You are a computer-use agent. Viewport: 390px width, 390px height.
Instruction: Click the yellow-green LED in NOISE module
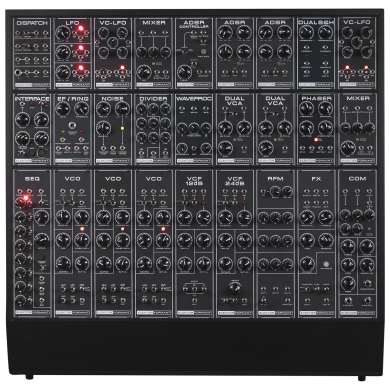click(x=123, y=128)
